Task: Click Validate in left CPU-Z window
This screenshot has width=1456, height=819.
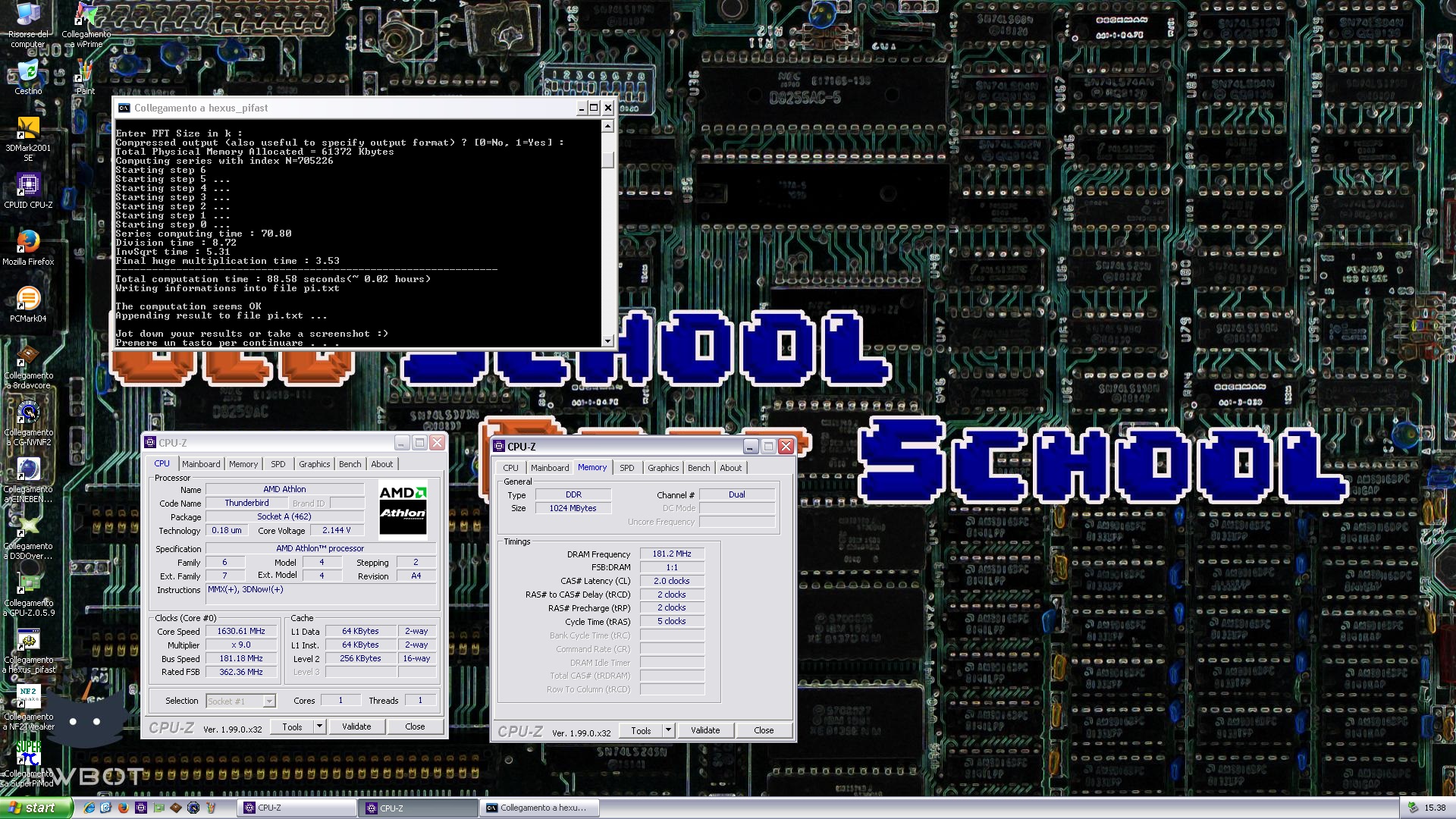Action: [356, 726]
